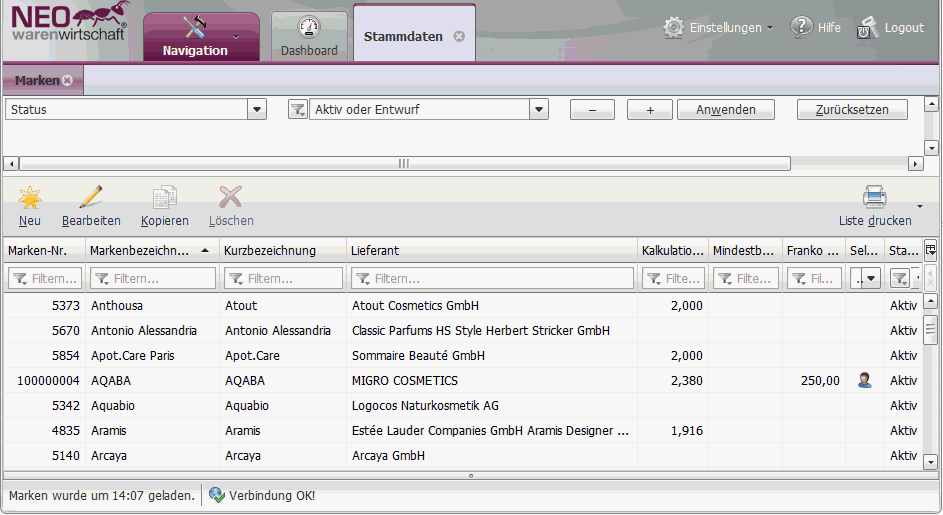Screen dimensions: 943x515
Task: Click Franko column header
Action: tap(814, 250)
